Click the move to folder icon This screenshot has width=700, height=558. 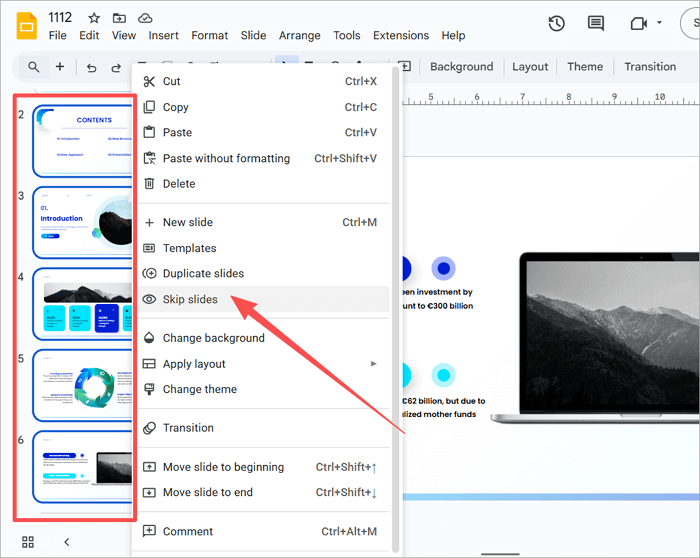pos(120,18)
